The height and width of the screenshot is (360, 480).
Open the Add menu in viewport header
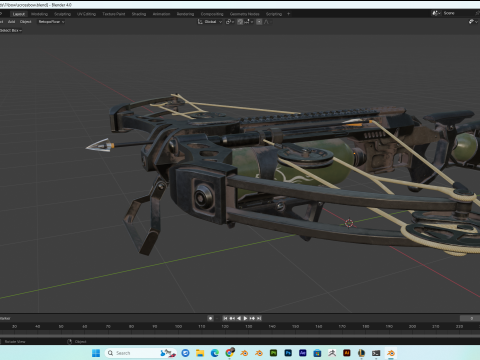(x=11, y=22)
